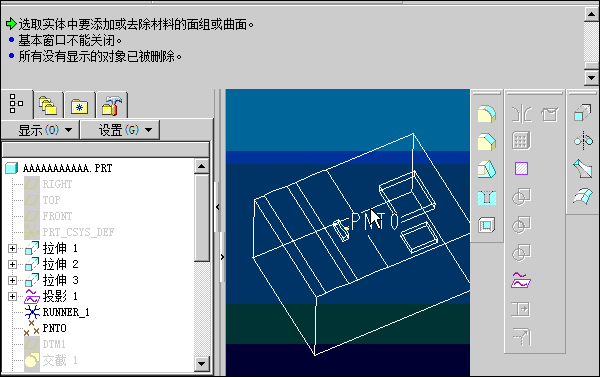The image size is (600, 377).
Task: Open the 设置(G) dropdown menu
Action: (x=120, y=130)
